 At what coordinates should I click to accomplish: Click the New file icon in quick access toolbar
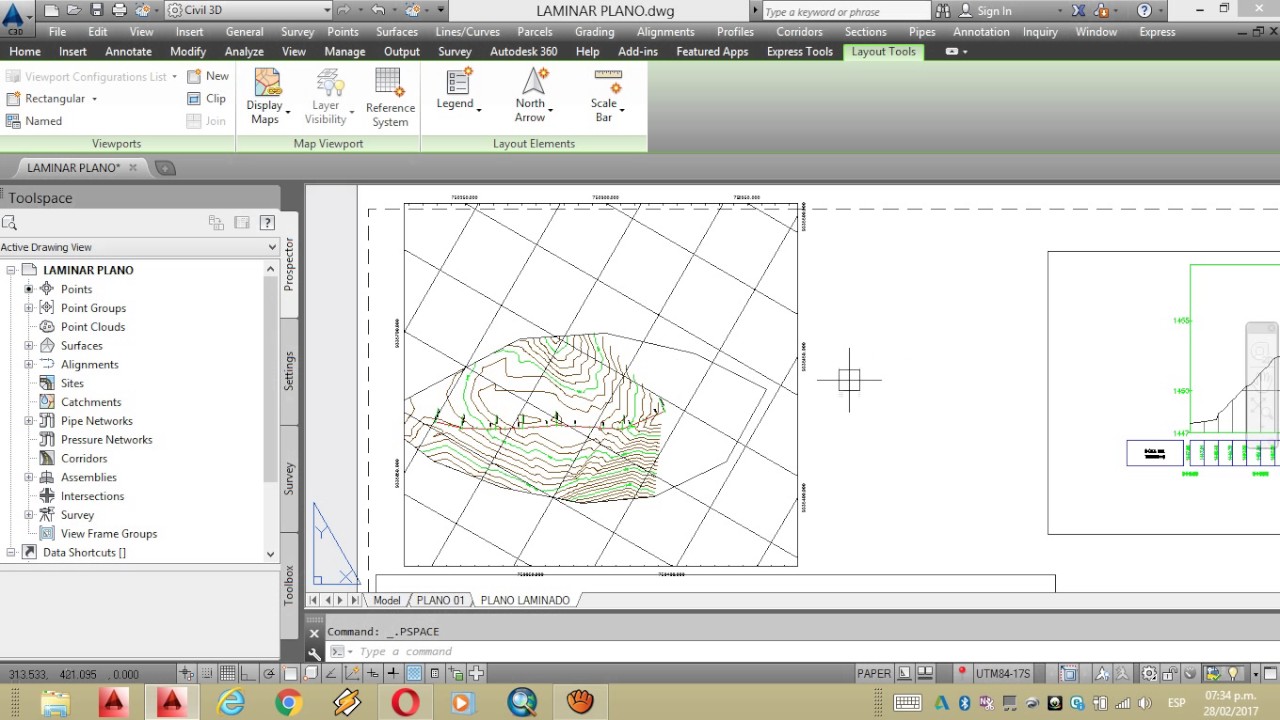(51, 11)
